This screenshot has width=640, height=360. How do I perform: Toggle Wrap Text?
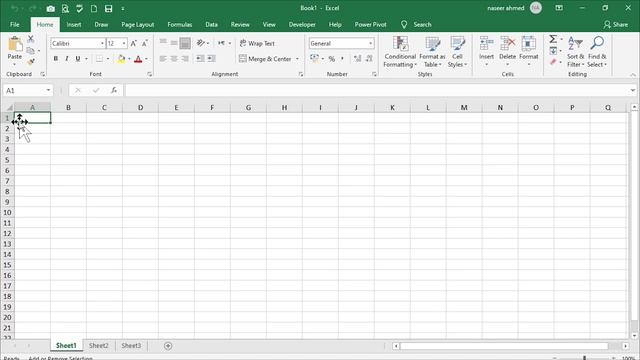coord(257,43)
